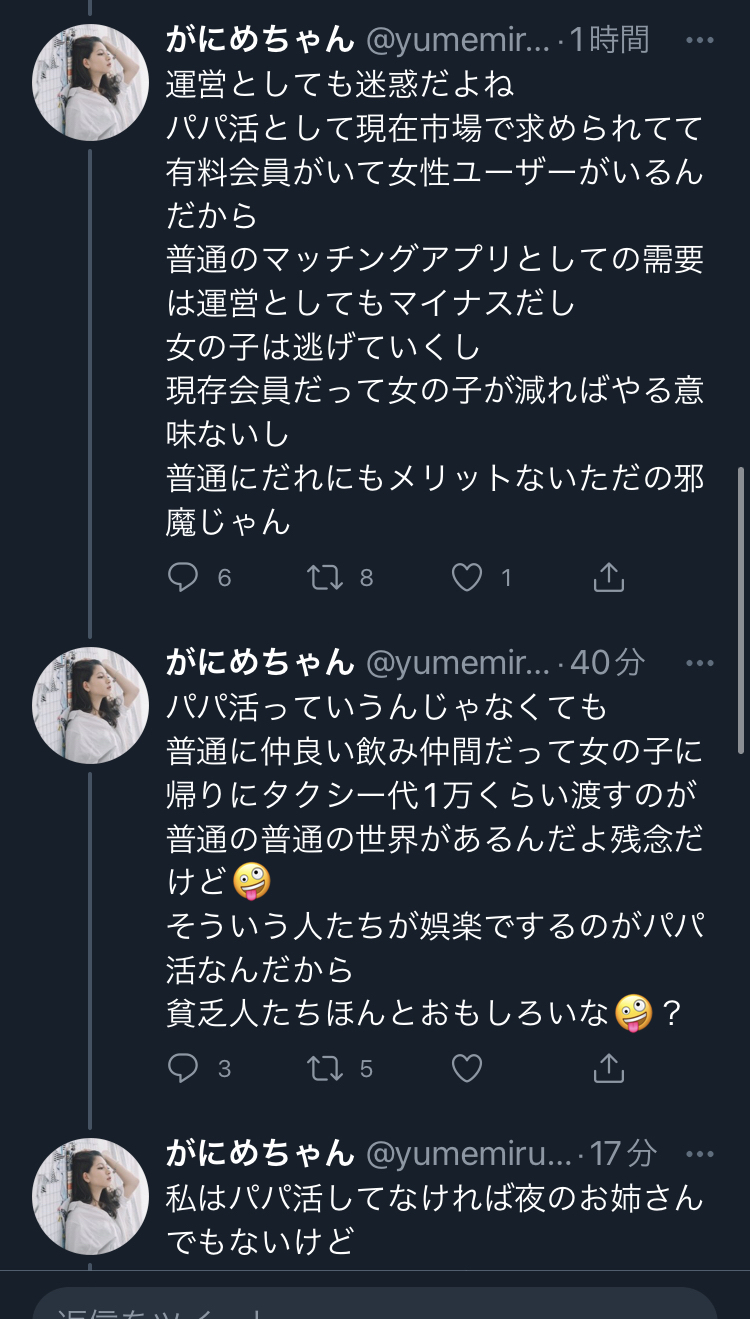Open more options on the 1時間 tweet
The width and height of the screenshot is (750, 1319).
coord(700,41)
